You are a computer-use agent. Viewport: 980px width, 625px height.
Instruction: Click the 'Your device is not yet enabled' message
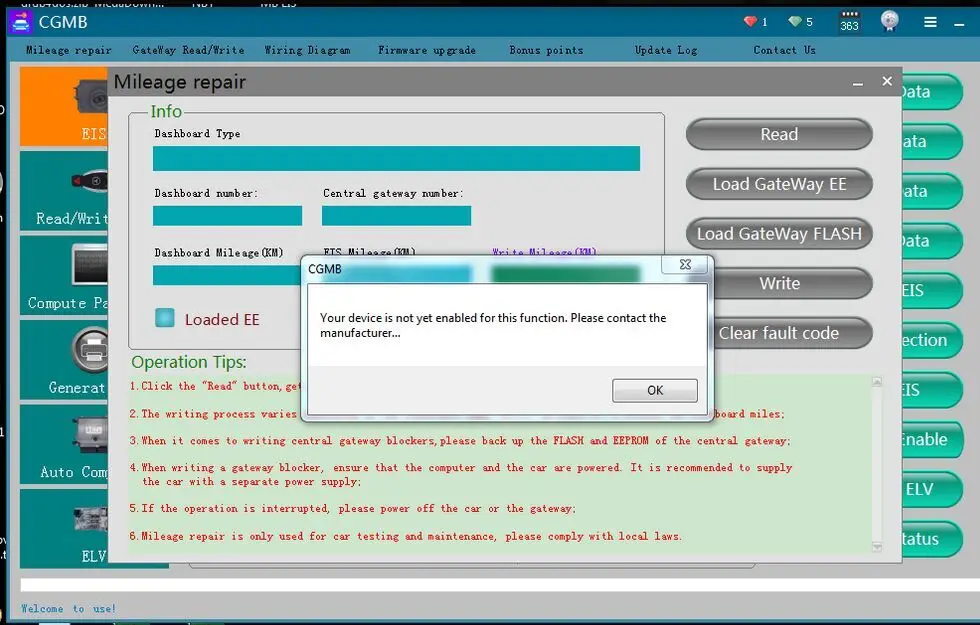(x=493, y=325)
